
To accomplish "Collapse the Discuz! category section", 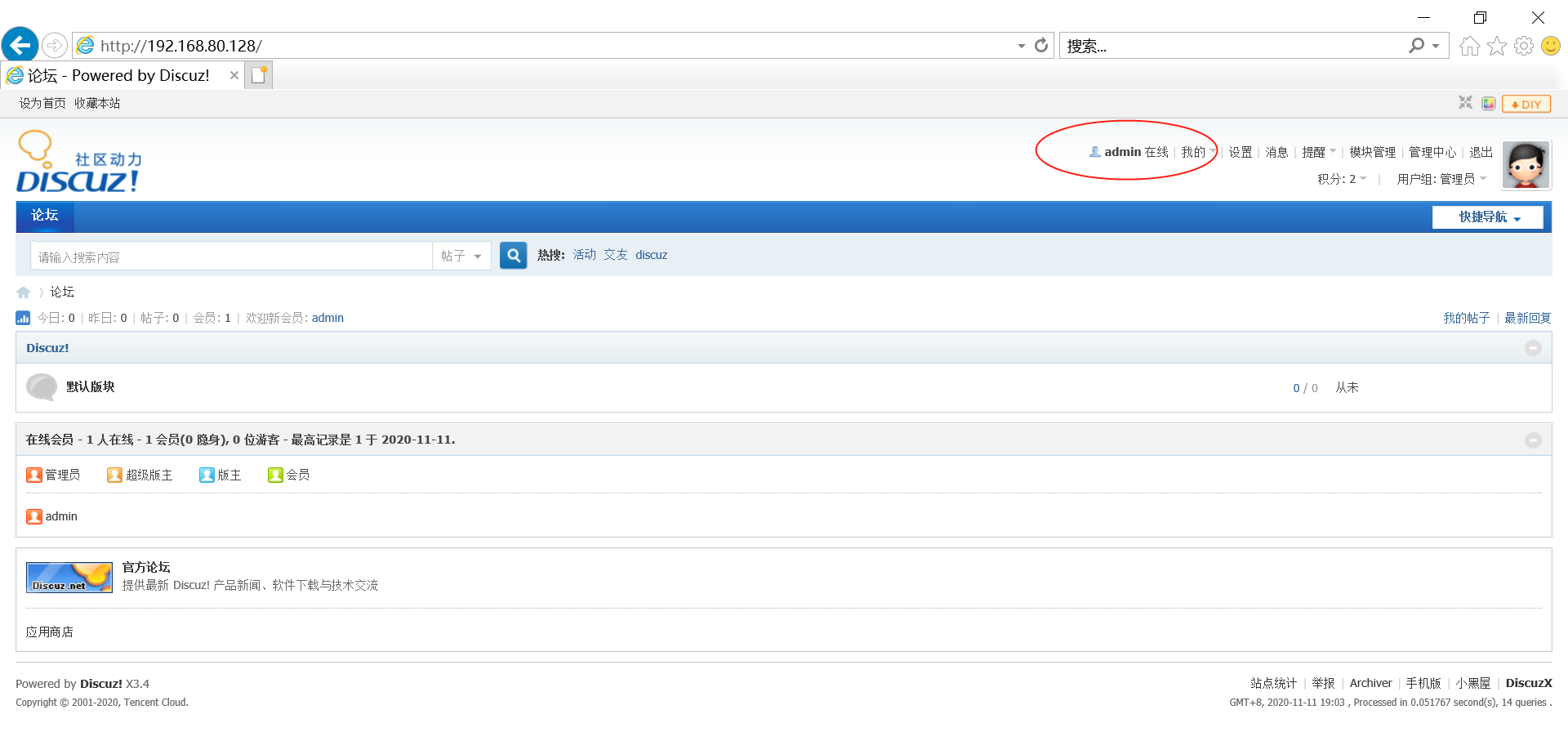I will point(1533,348).
